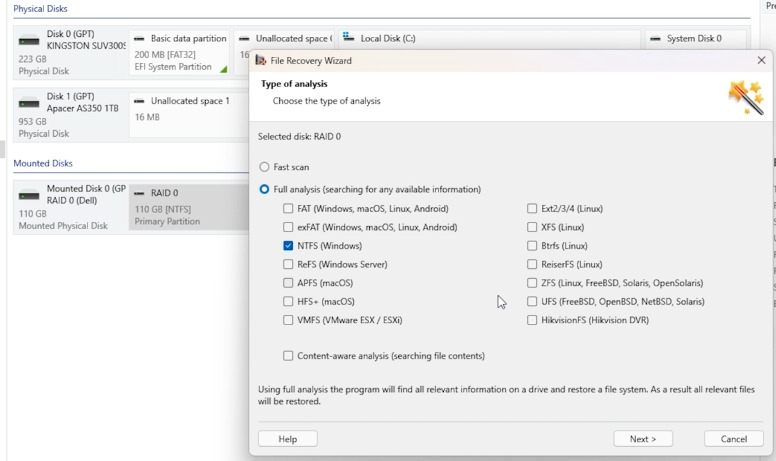
Task: Enable the Btrfs (Linux) checkbox
Action: point(532,246)
